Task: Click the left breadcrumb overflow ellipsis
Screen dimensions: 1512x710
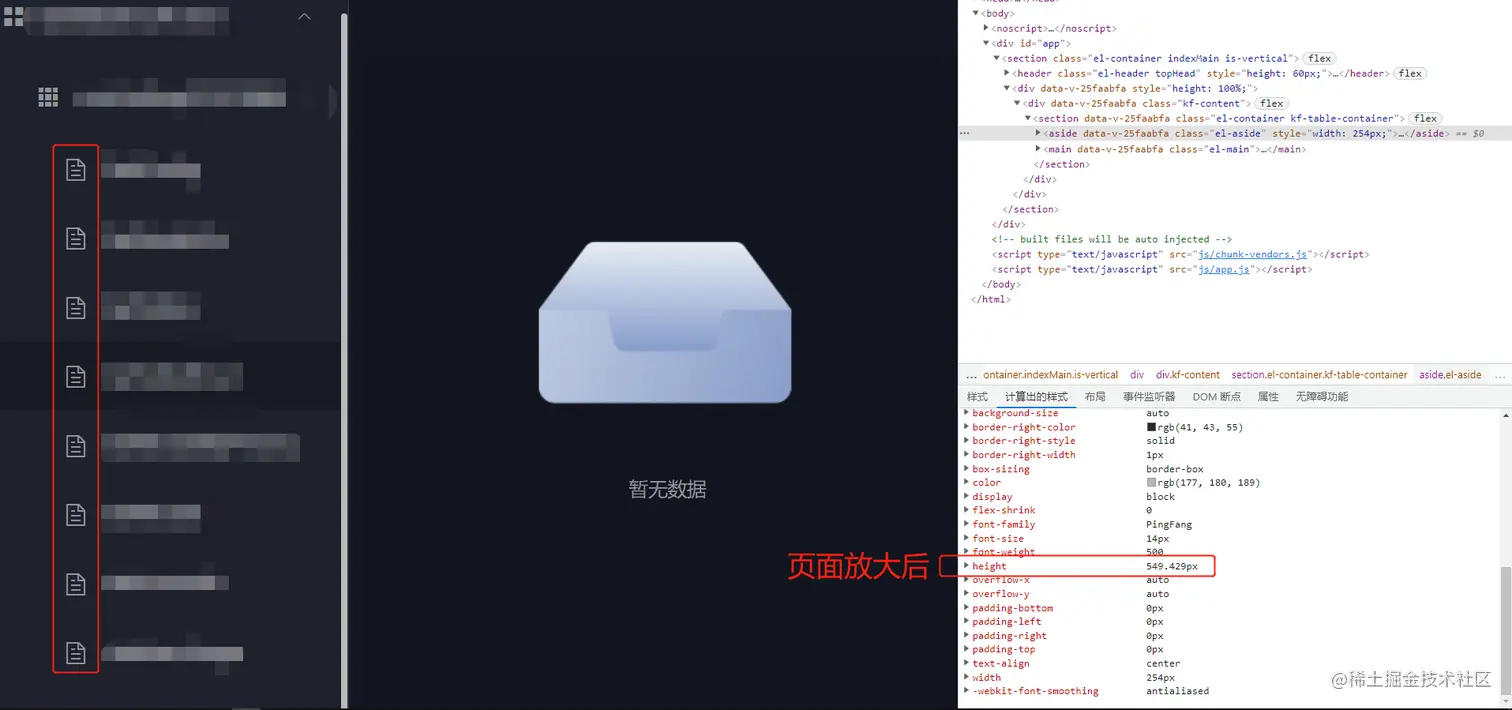Action: point(970,375)
